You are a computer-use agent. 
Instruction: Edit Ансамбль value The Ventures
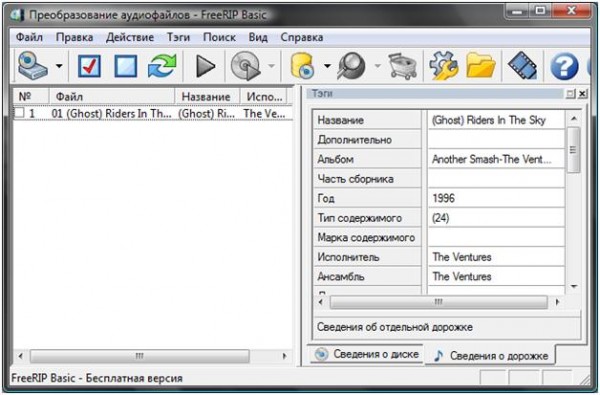[496, 276]
